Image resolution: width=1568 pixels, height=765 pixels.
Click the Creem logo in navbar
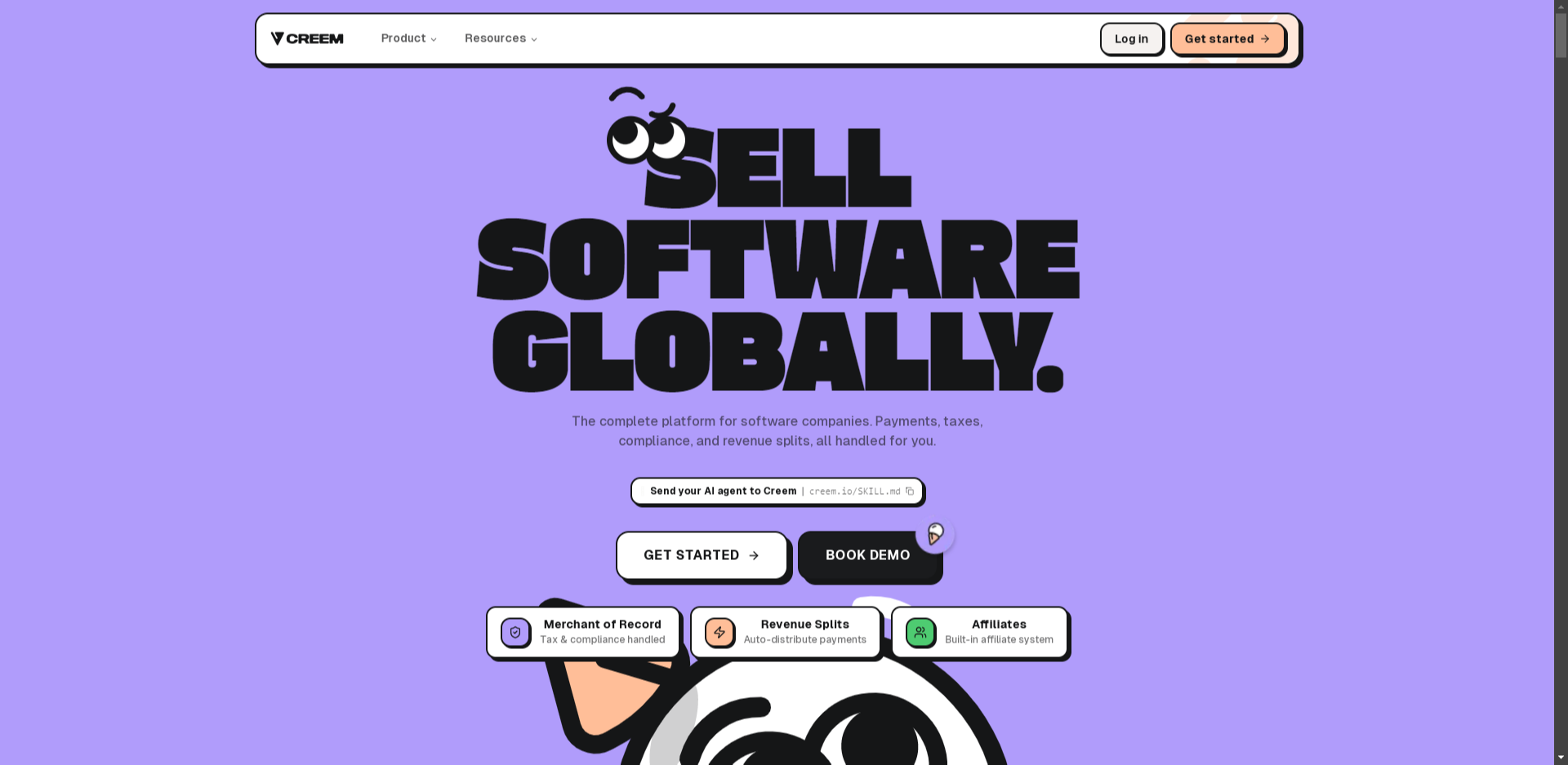point(307,38)
